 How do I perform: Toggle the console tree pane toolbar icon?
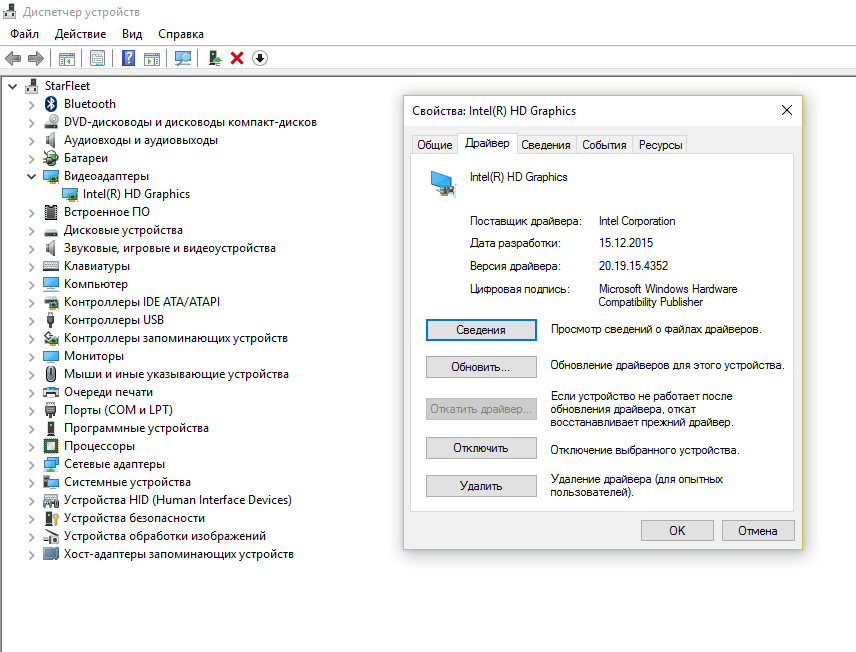point(67,58)
